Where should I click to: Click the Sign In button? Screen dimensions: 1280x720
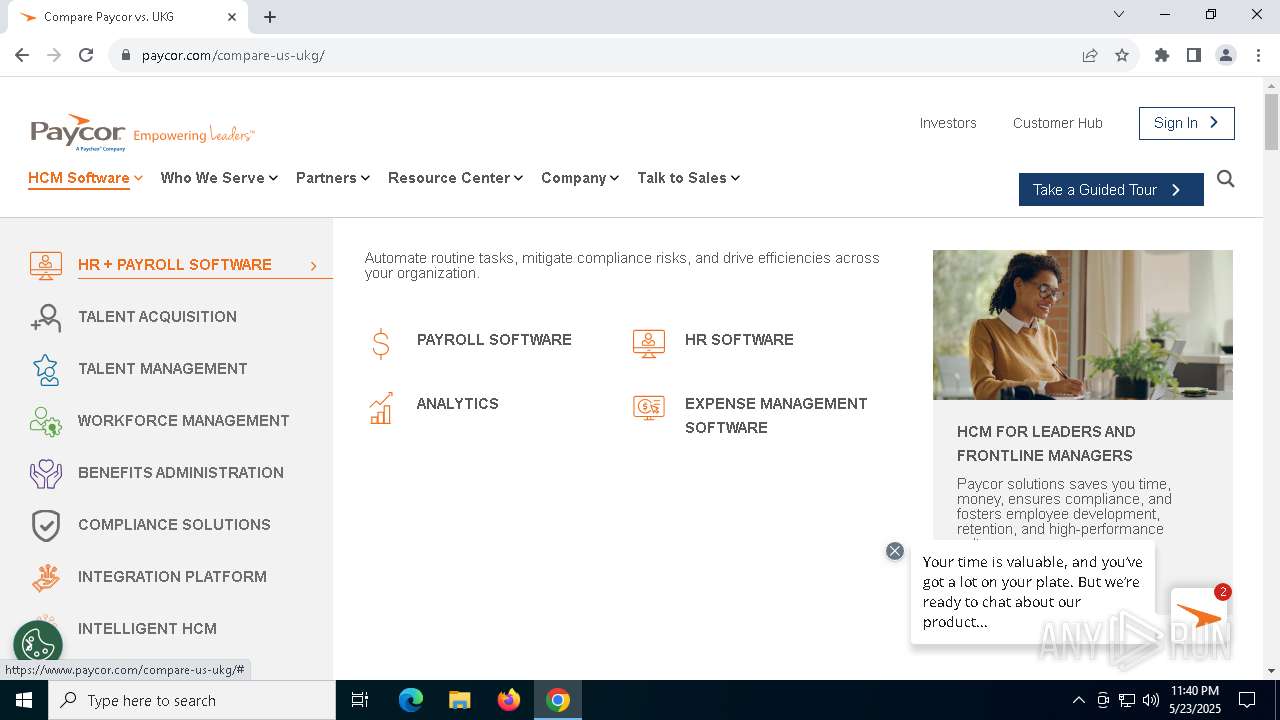coord(1186,123)
